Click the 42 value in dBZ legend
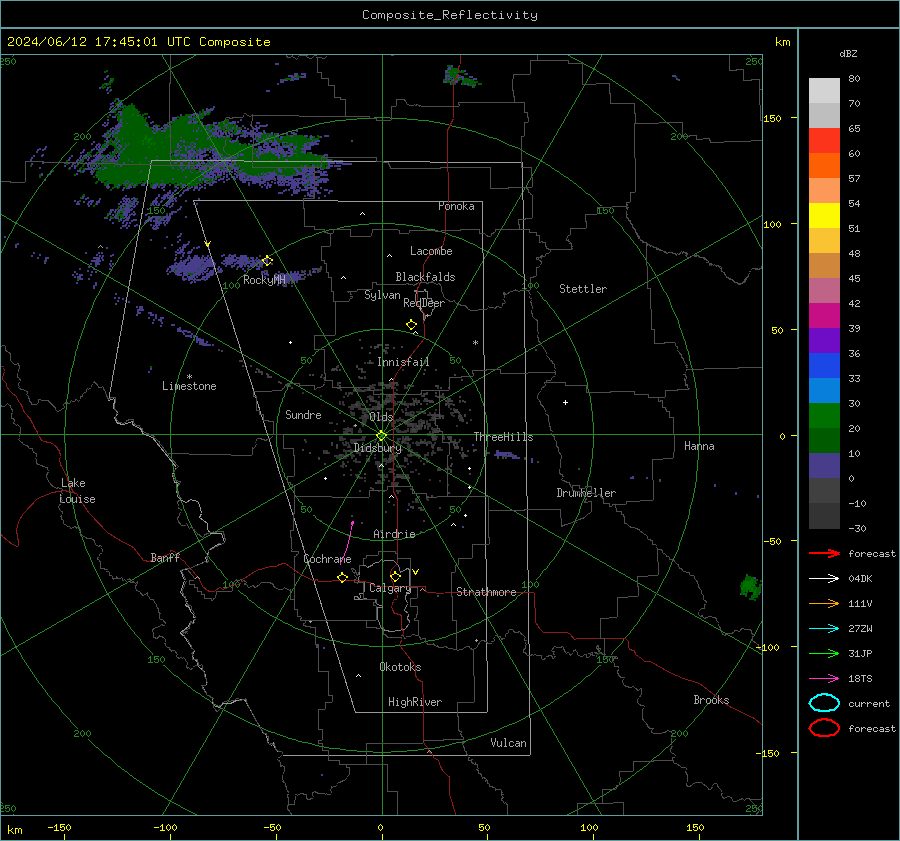 pyautogui.click(x=854, y=303)
